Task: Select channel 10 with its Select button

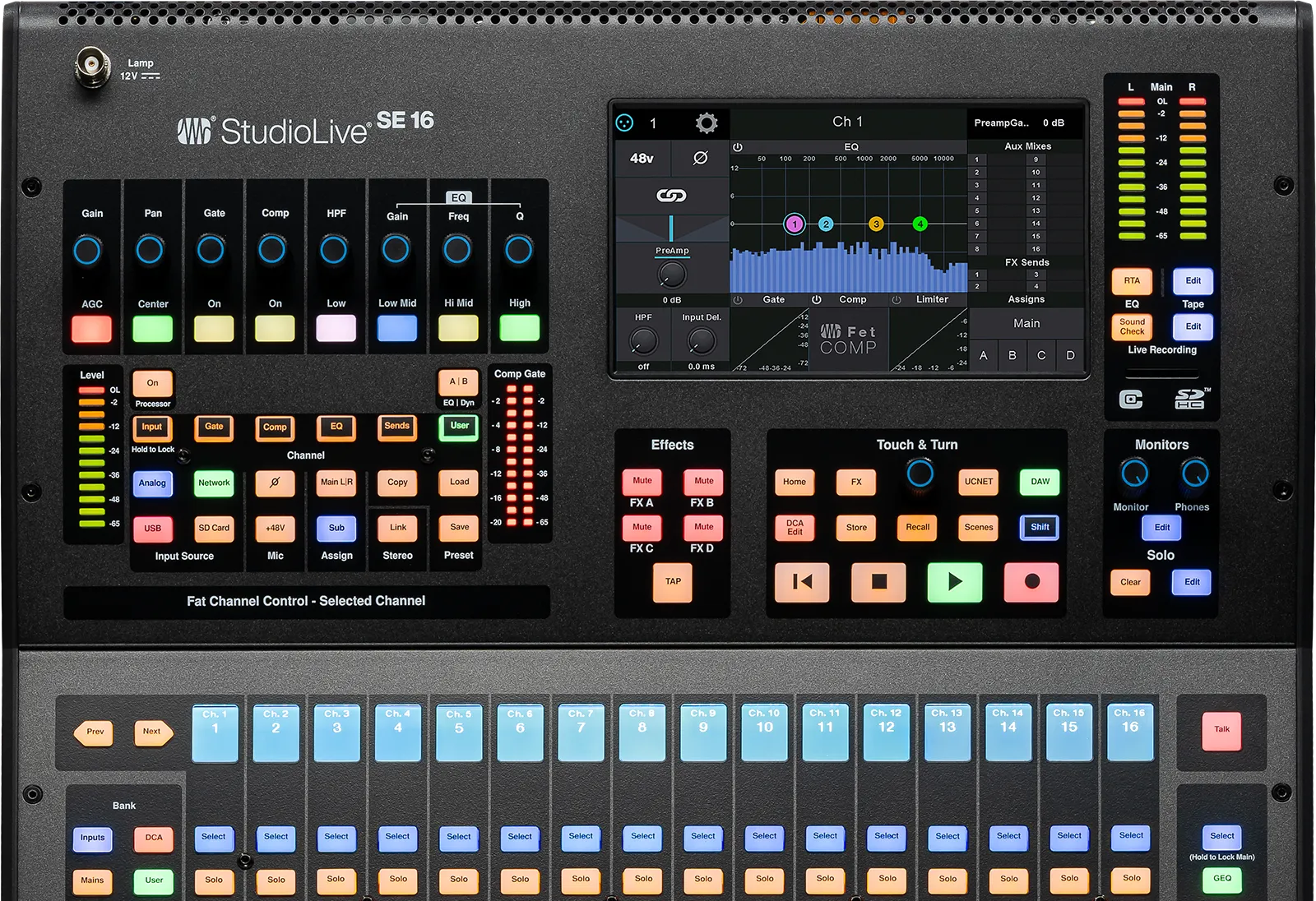Action: pyautogui.click(x=764, y=837)
